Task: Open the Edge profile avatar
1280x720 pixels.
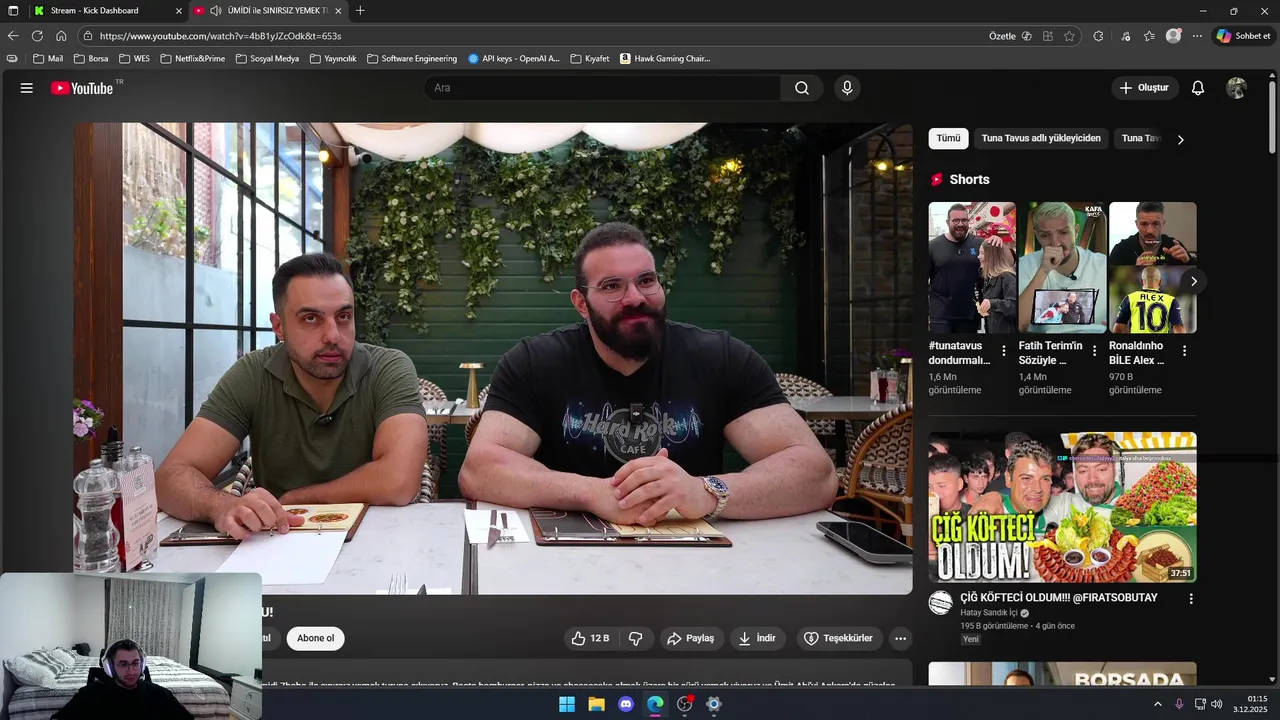Action: click(1174, 36)
